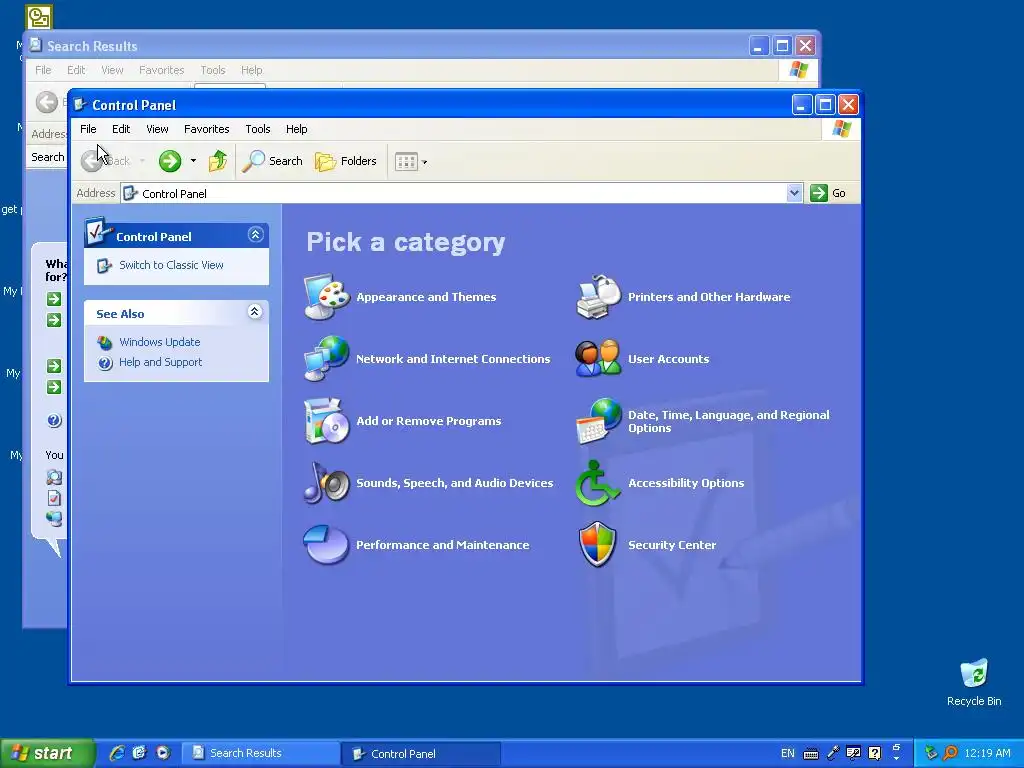Open the Favorites menu in Search Results window
The image size is (1024, 768).
tap(161, 70)
